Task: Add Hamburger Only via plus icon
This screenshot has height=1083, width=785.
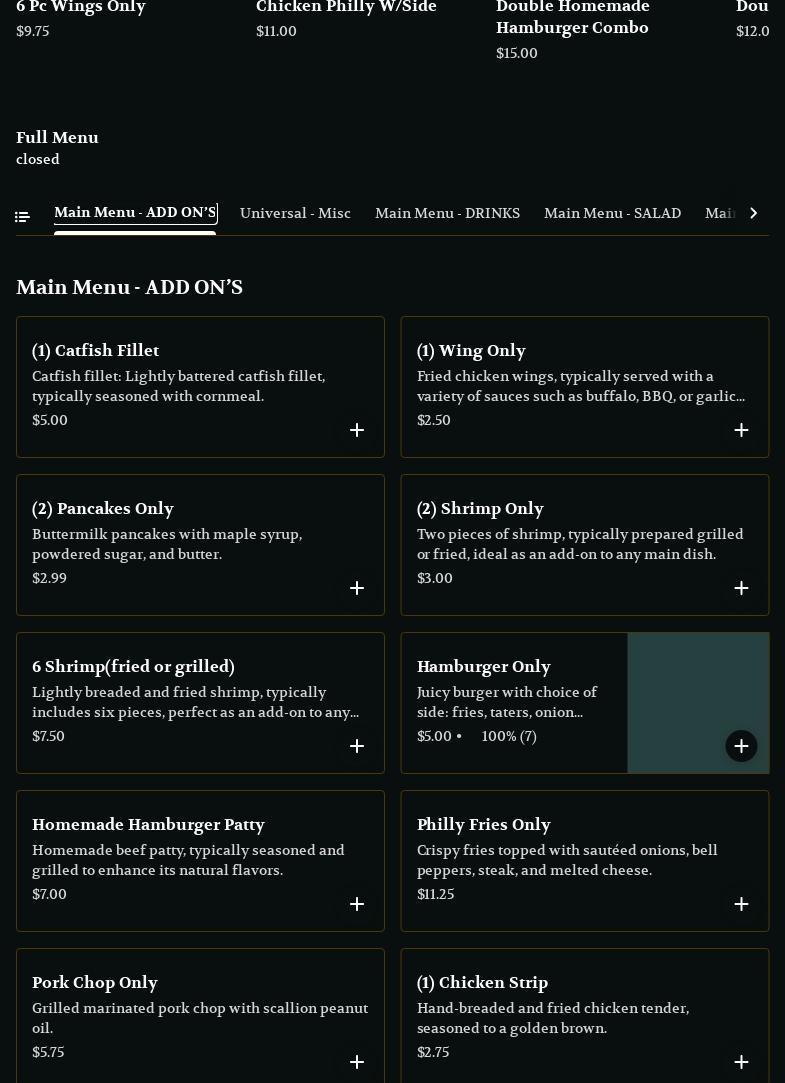Action: [741, 746]
